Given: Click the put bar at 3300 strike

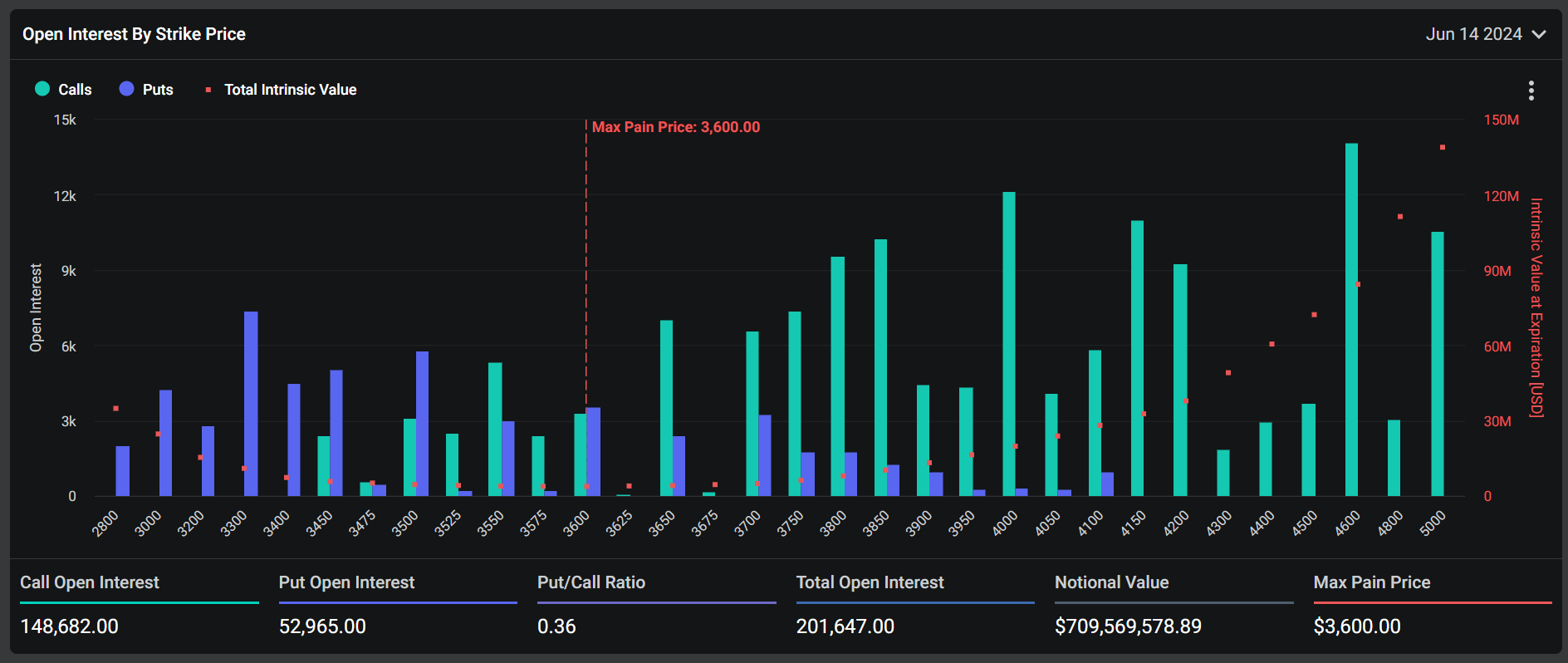Looking at the screenshot, I should pos(251,404).
